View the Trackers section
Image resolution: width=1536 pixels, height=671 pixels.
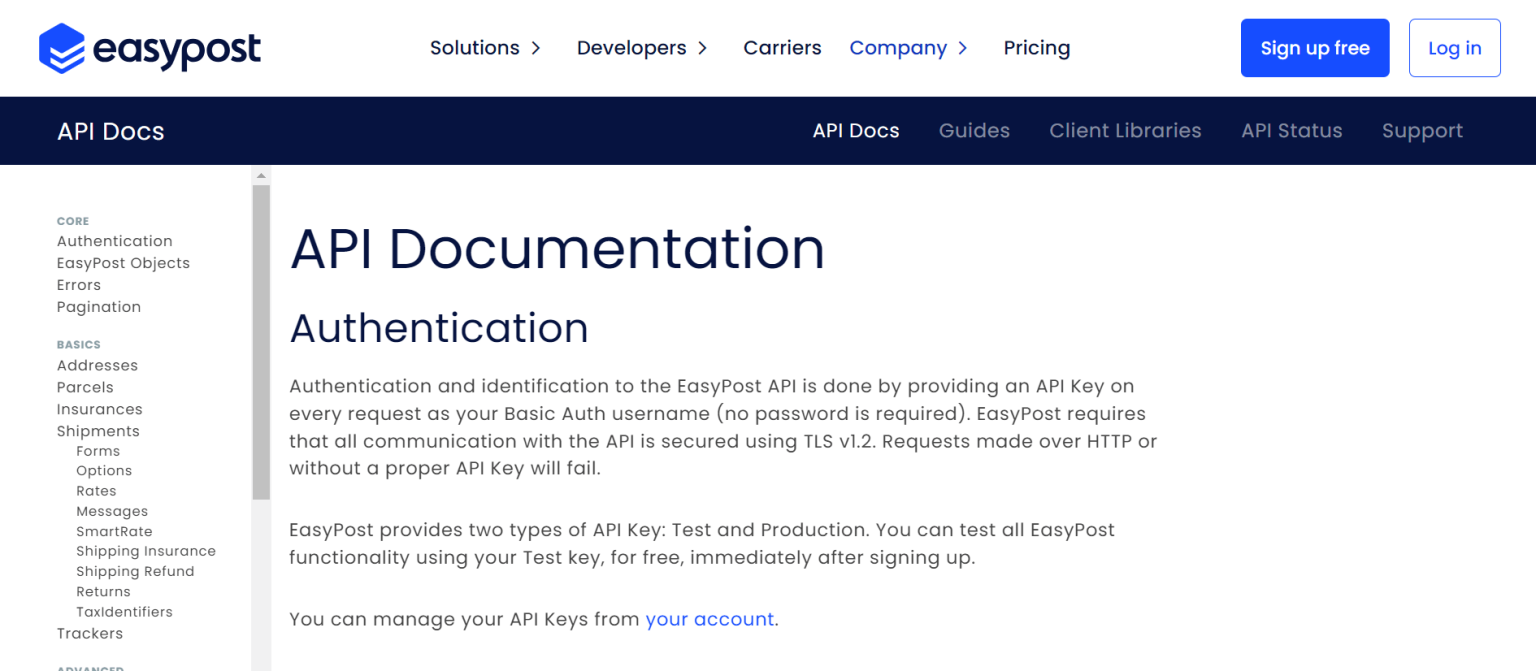[90, 633]
